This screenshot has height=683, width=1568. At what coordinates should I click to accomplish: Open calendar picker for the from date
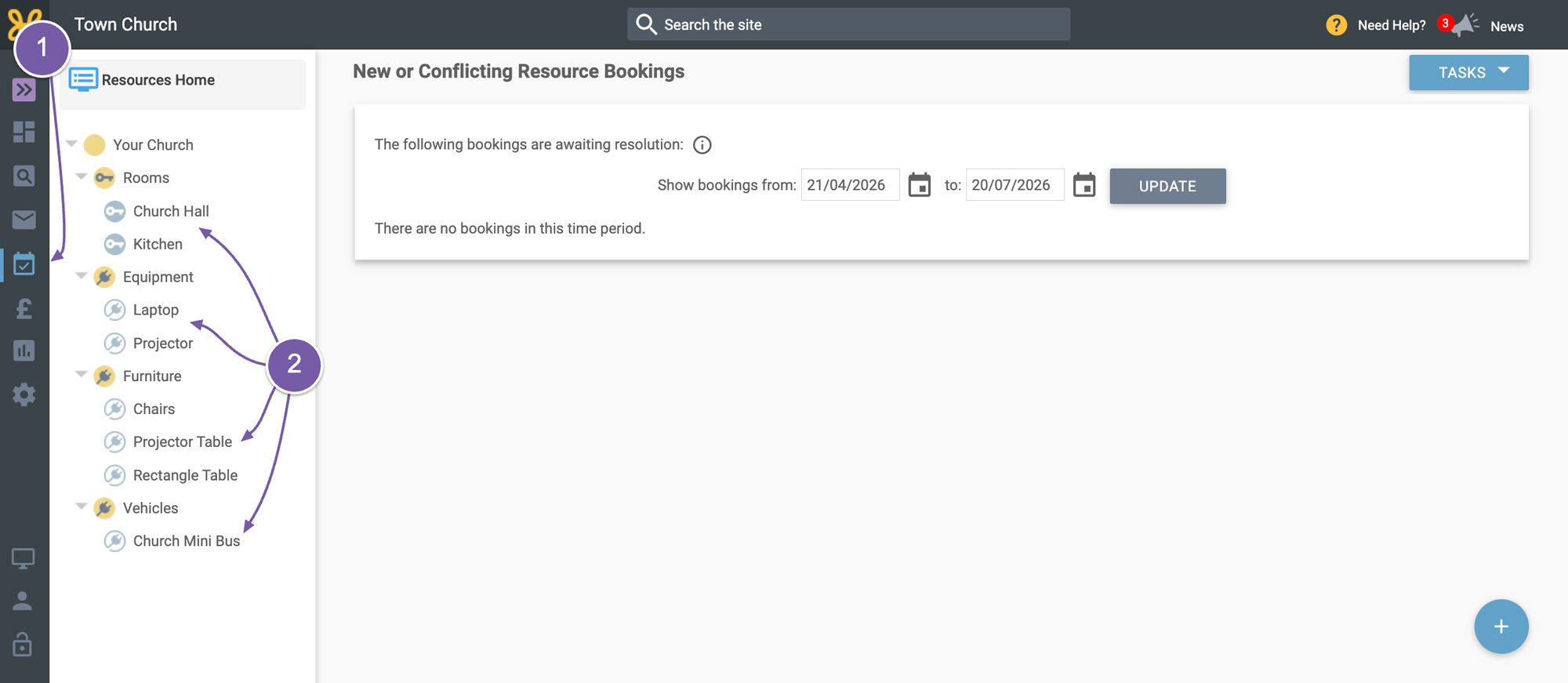coord(919,185)
